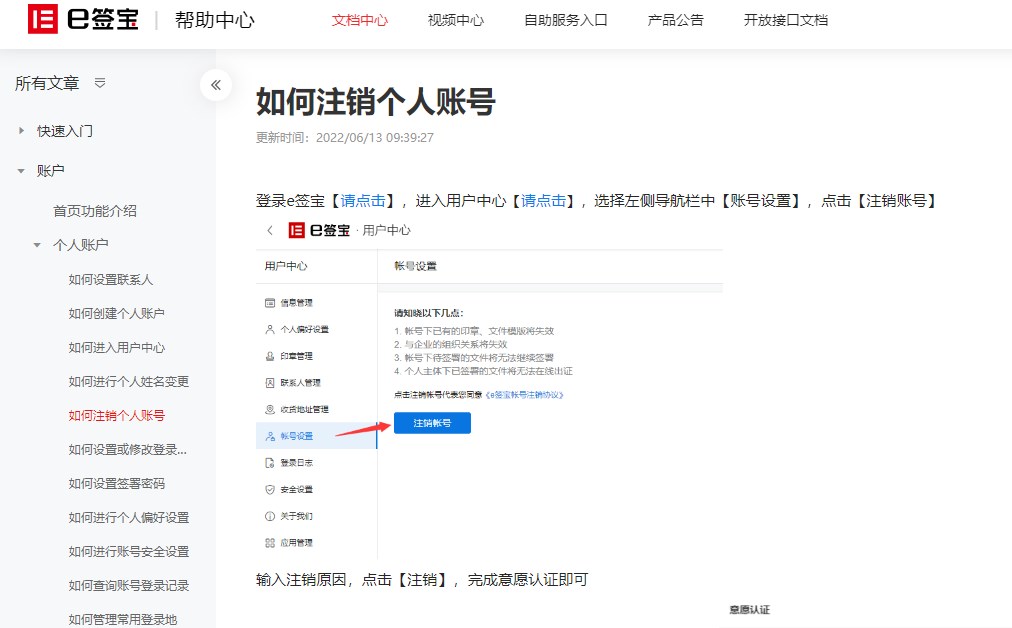Click 账户 tree label
1012x628 pixels.
[x=50, y=171]
